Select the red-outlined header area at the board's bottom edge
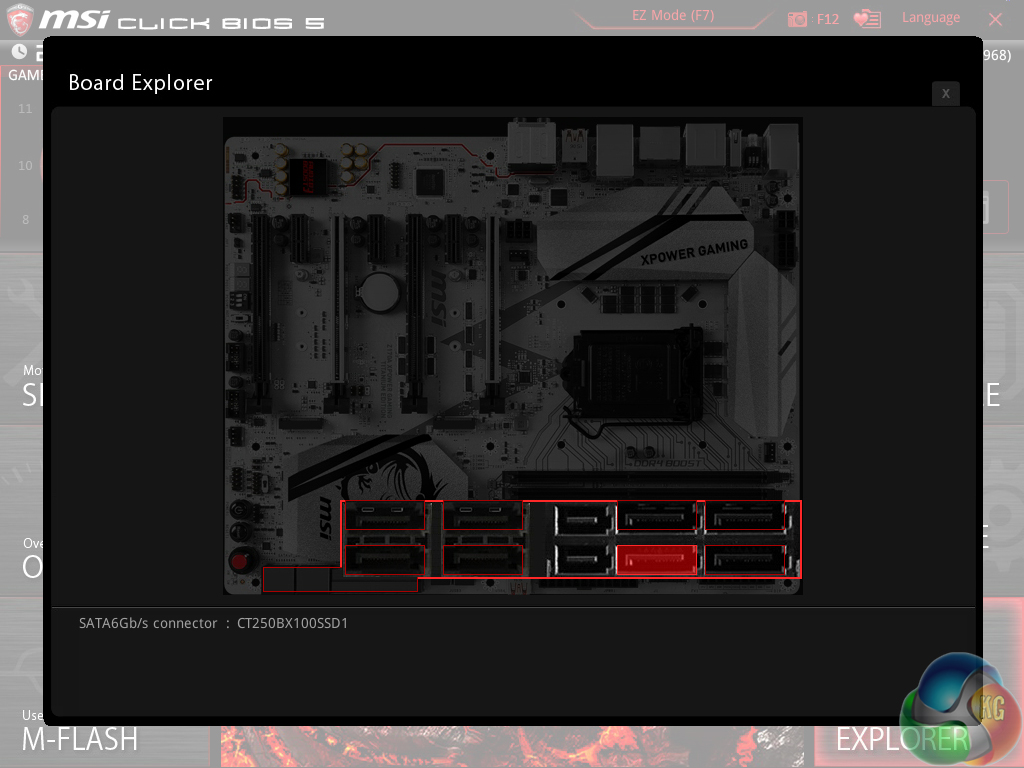Viewport: 1024px width, 768px height. click(x=340, y=580)
